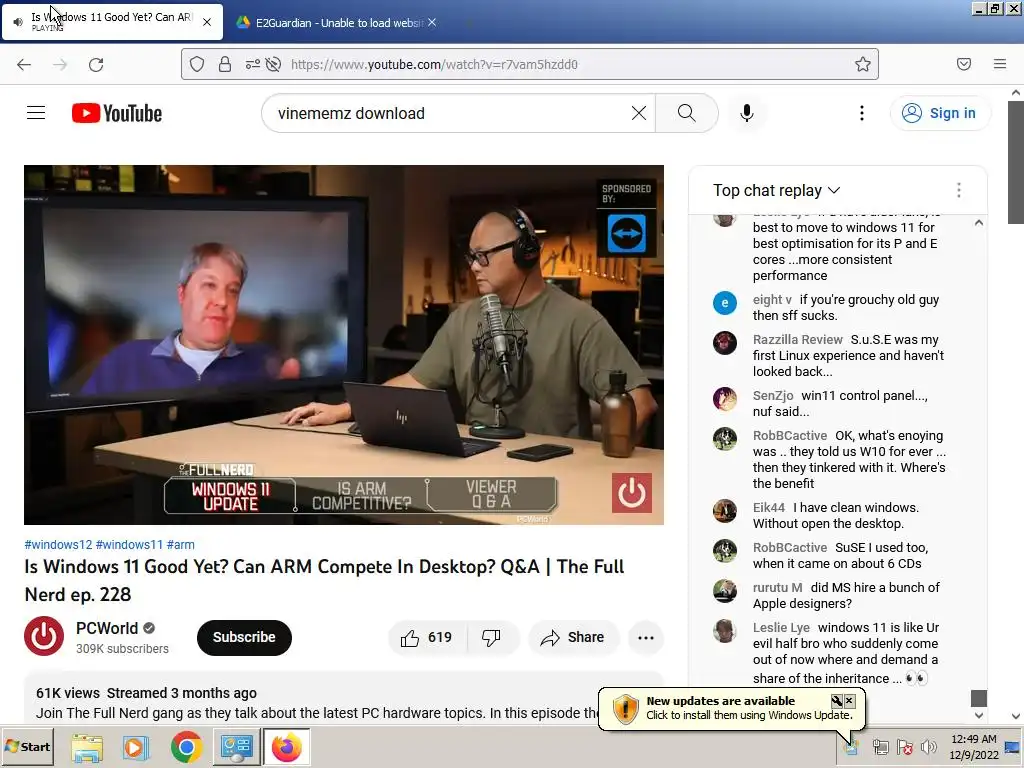Click the SenZjo chat message
The image size is (1024, 768).
click(840, 404)
